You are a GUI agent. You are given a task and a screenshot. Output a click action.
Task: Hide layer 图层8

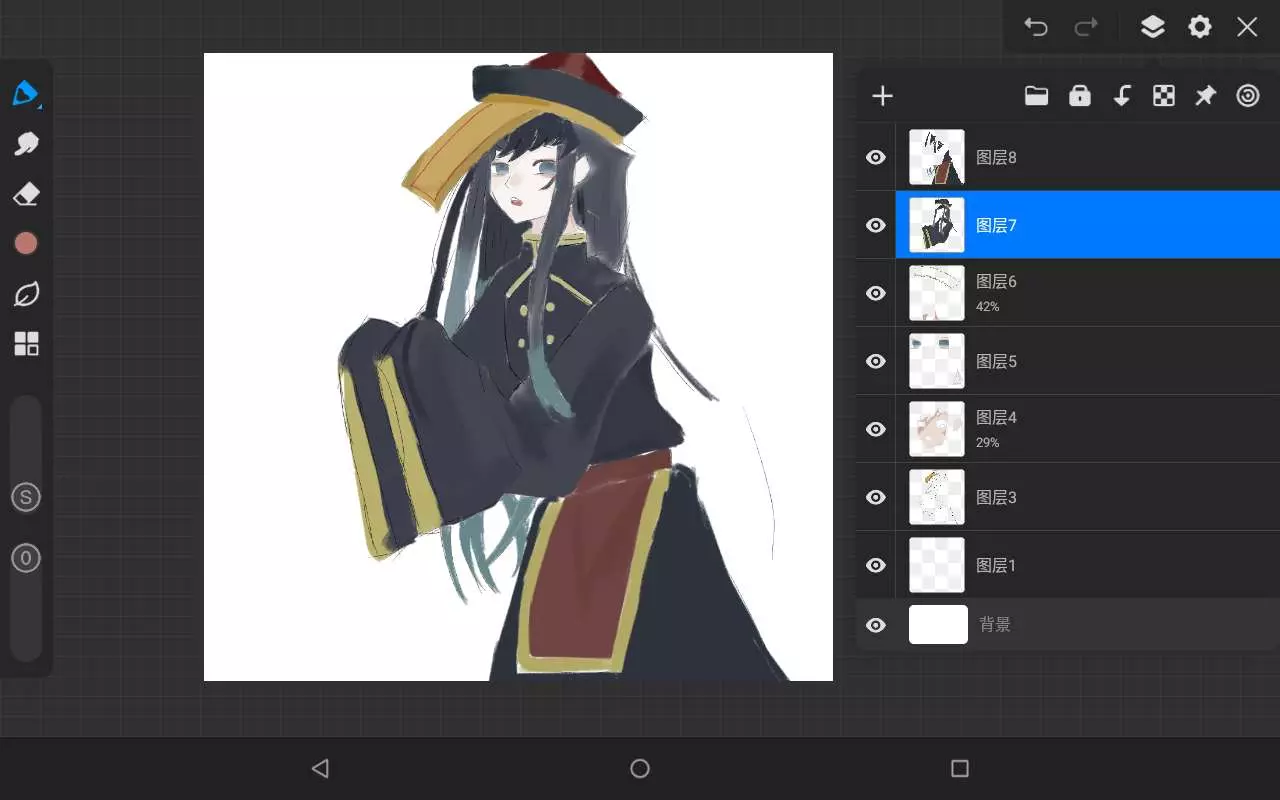click(x=876, y=157)
